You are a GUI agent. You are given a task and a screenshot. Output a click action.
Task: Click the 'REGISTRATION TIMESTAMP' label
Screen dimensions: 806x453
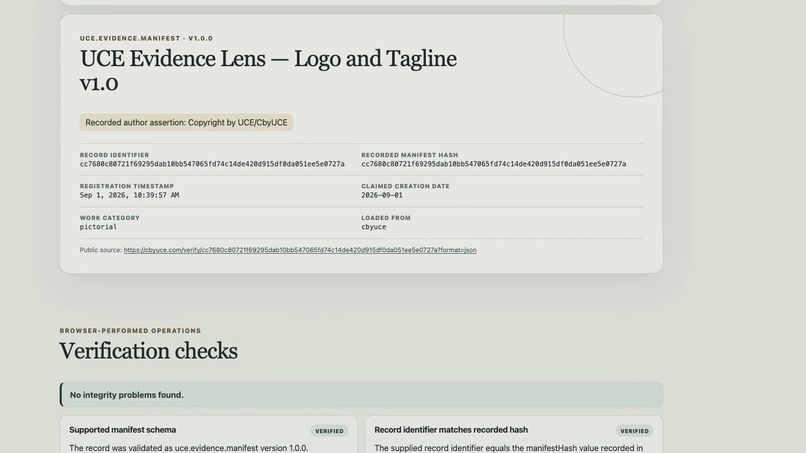pyautogui.click(x=126, y=186)
